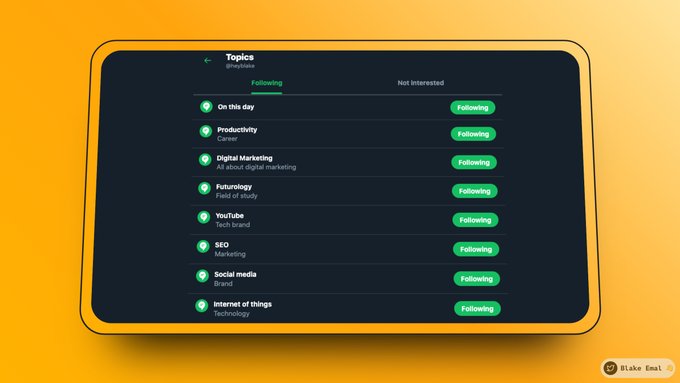Click the SEO topic icon
This screenshot has height=383, width=680.
pos(203,246)
